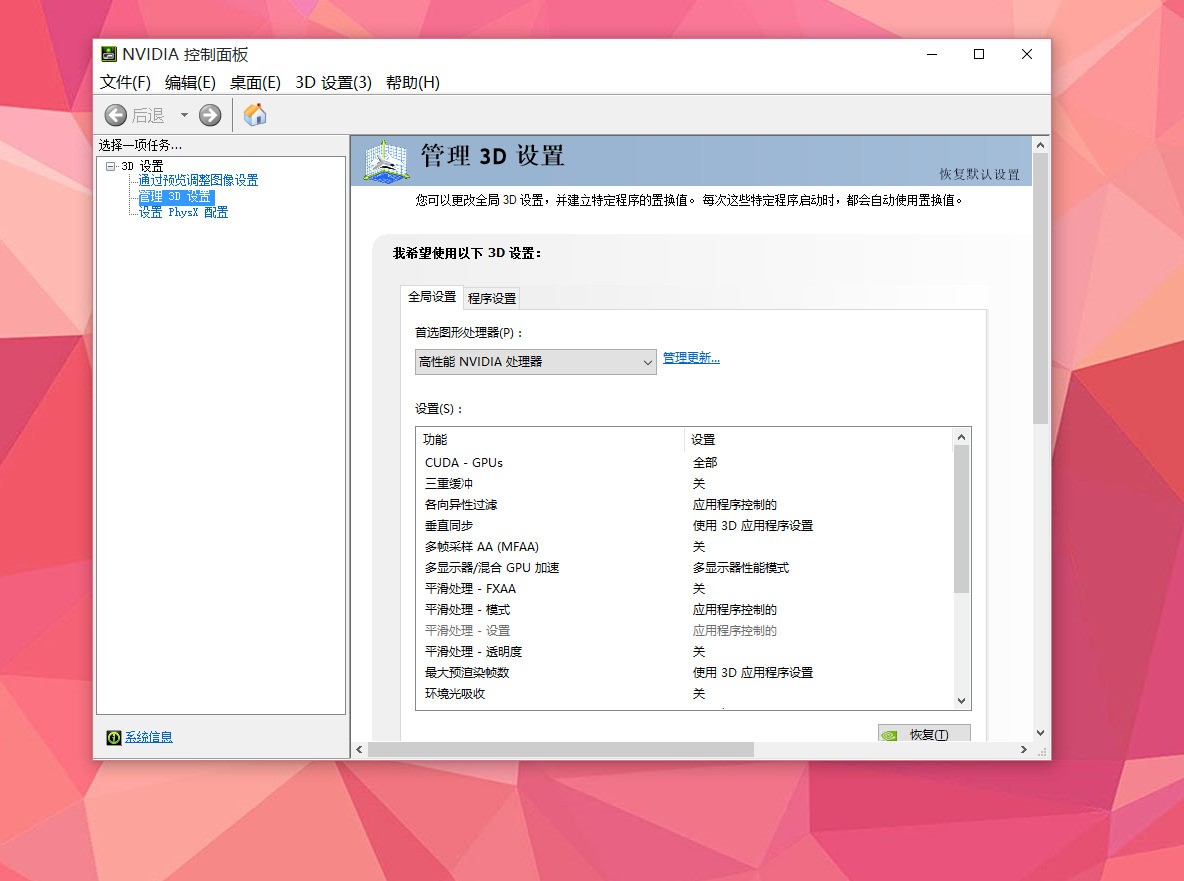Click the Forward arrow toolbar icon
Viewport: 1184px width, 881px height.
coord(210,115)
